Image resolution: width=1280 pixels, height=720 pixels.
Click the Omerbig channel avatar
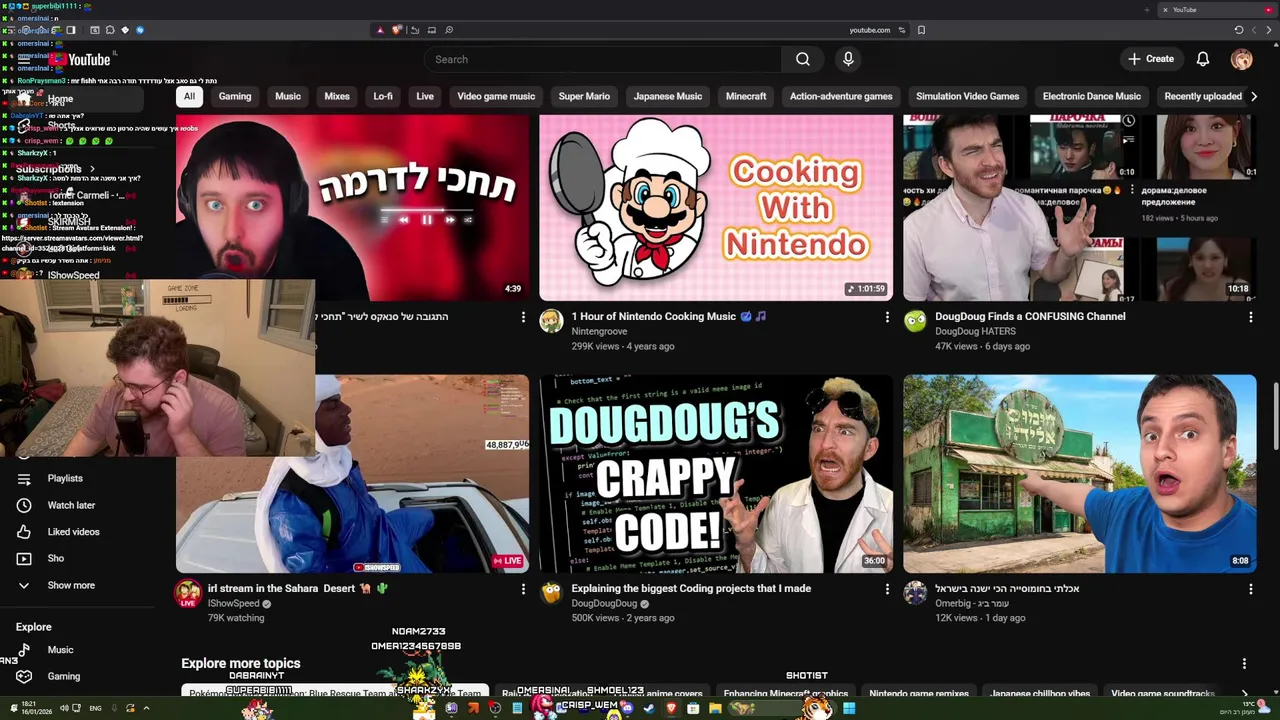pos(915,593)
